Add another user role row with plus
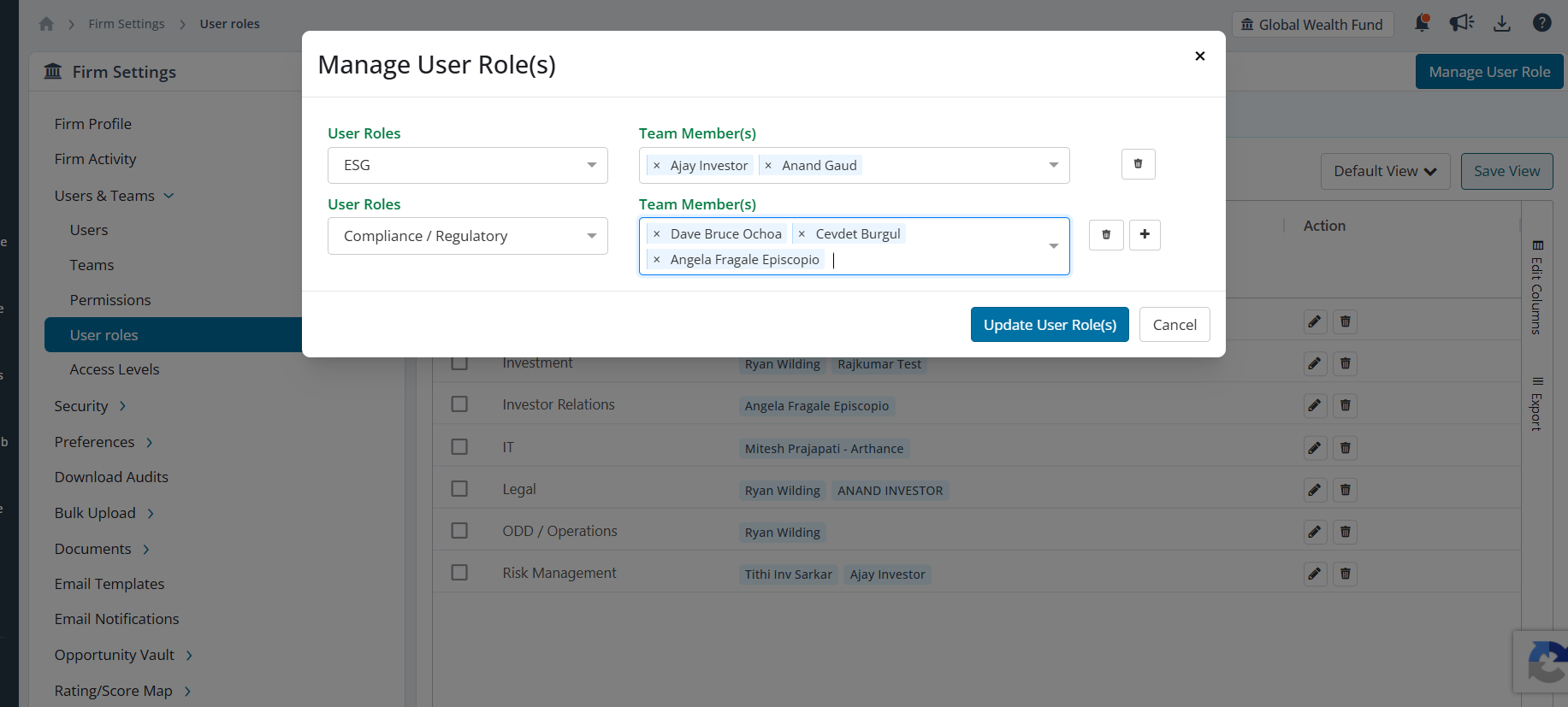The image size is (1568, 707). (1145, 234)
